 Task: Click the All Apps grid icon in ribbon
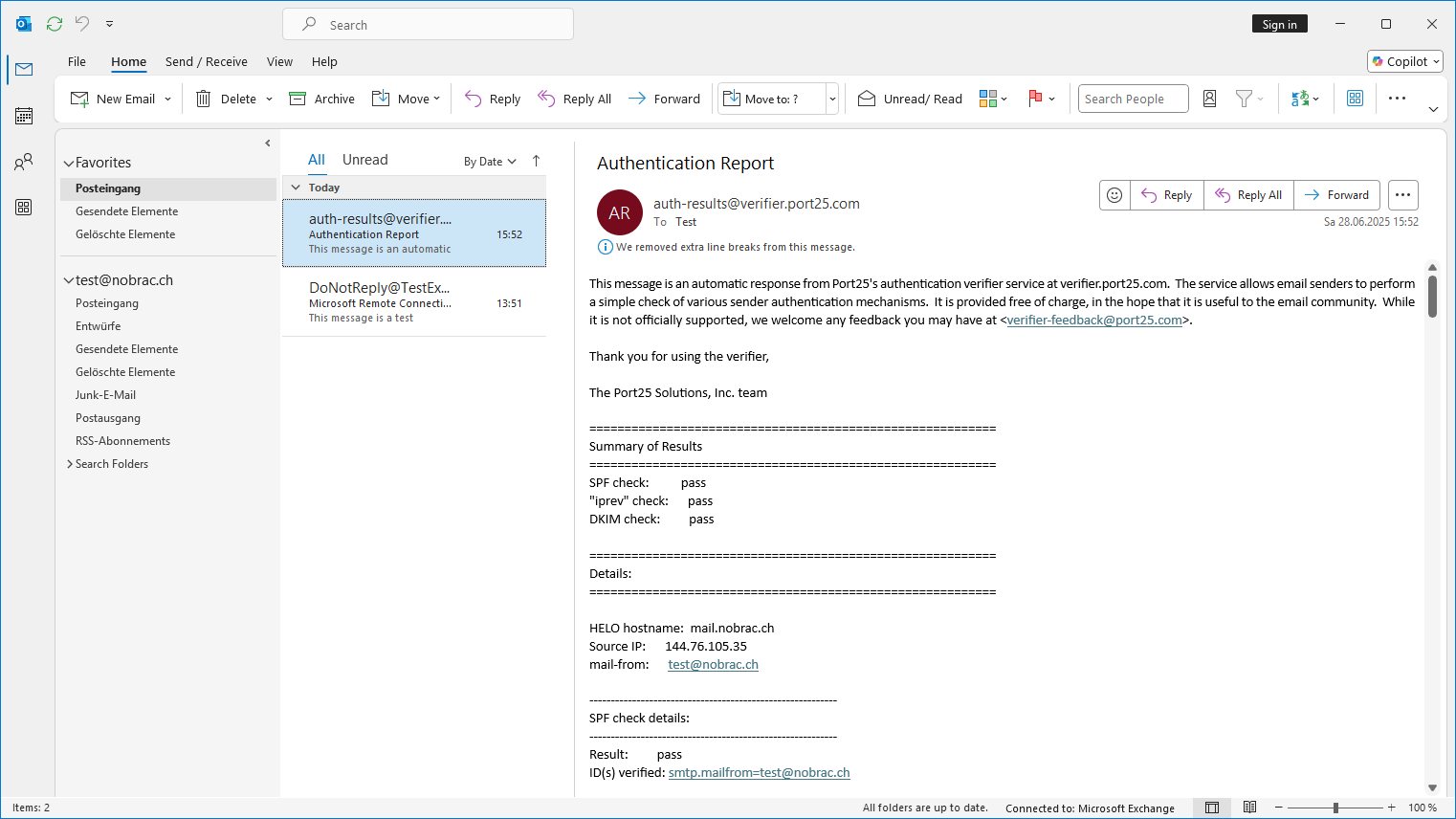(1355, 99)
